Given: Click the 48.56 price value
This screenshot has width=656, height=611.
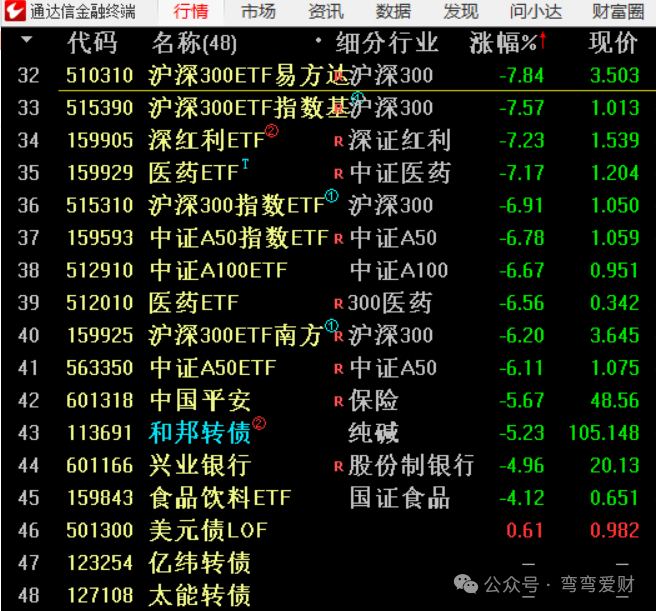Looking at the screenshot, I should [x=615, y=400].
